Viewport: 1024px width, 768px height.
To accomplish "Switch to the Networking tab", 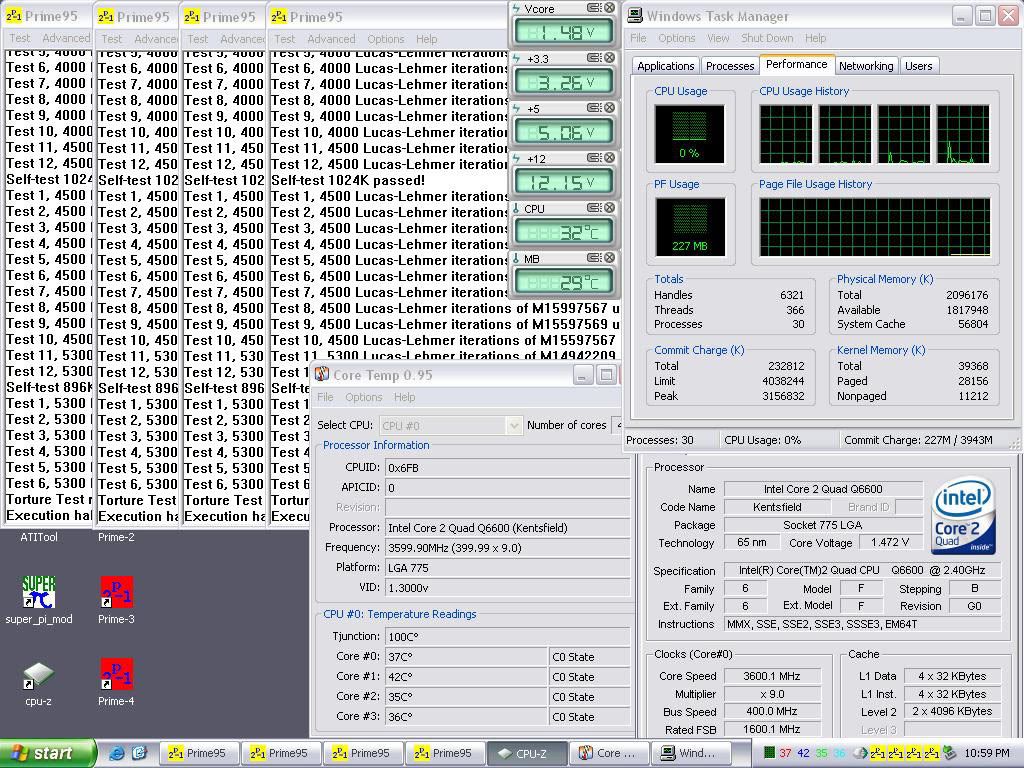I will 866,66.
